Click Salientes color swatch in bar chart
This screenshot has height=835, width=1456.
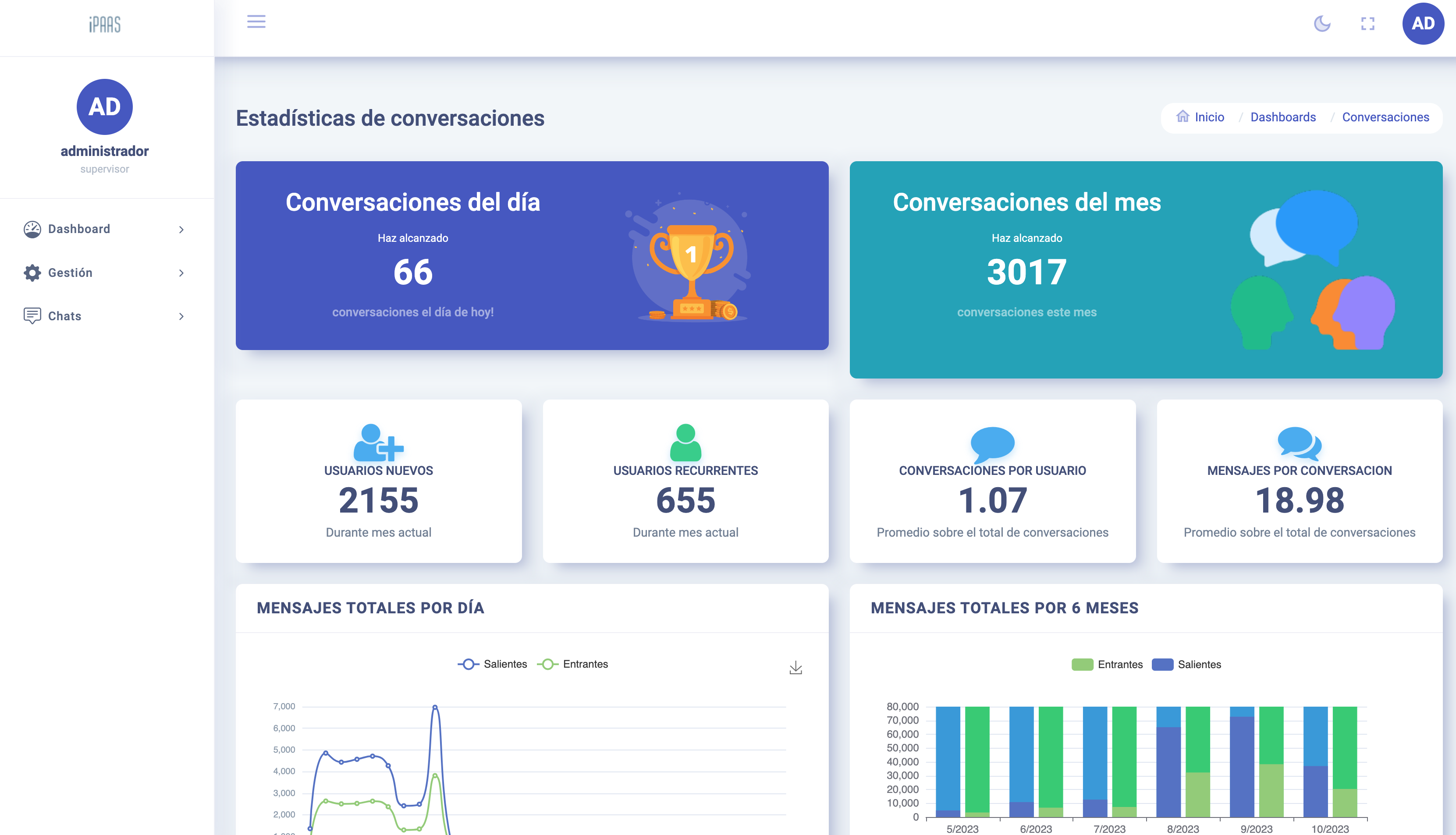point(1162,665)
